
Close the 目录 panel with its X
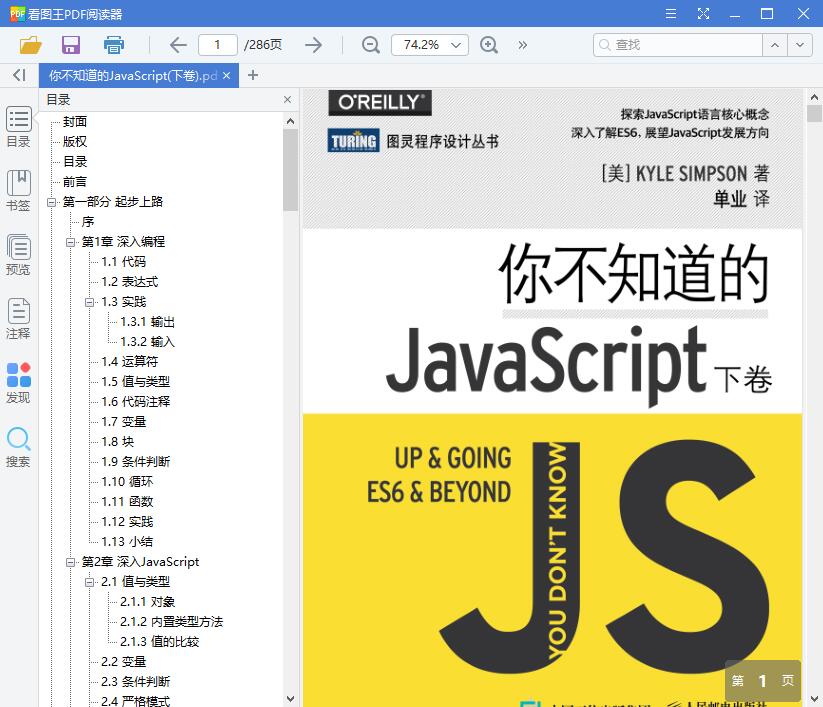pos(287,99)
